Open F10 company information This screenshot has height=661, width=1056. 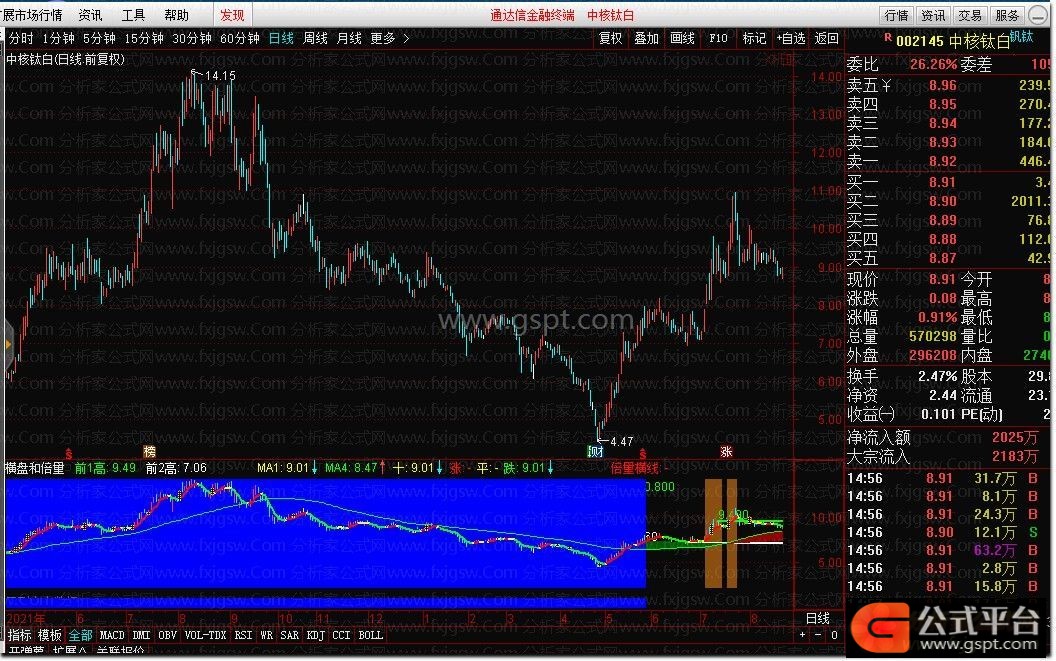[718, 38]
